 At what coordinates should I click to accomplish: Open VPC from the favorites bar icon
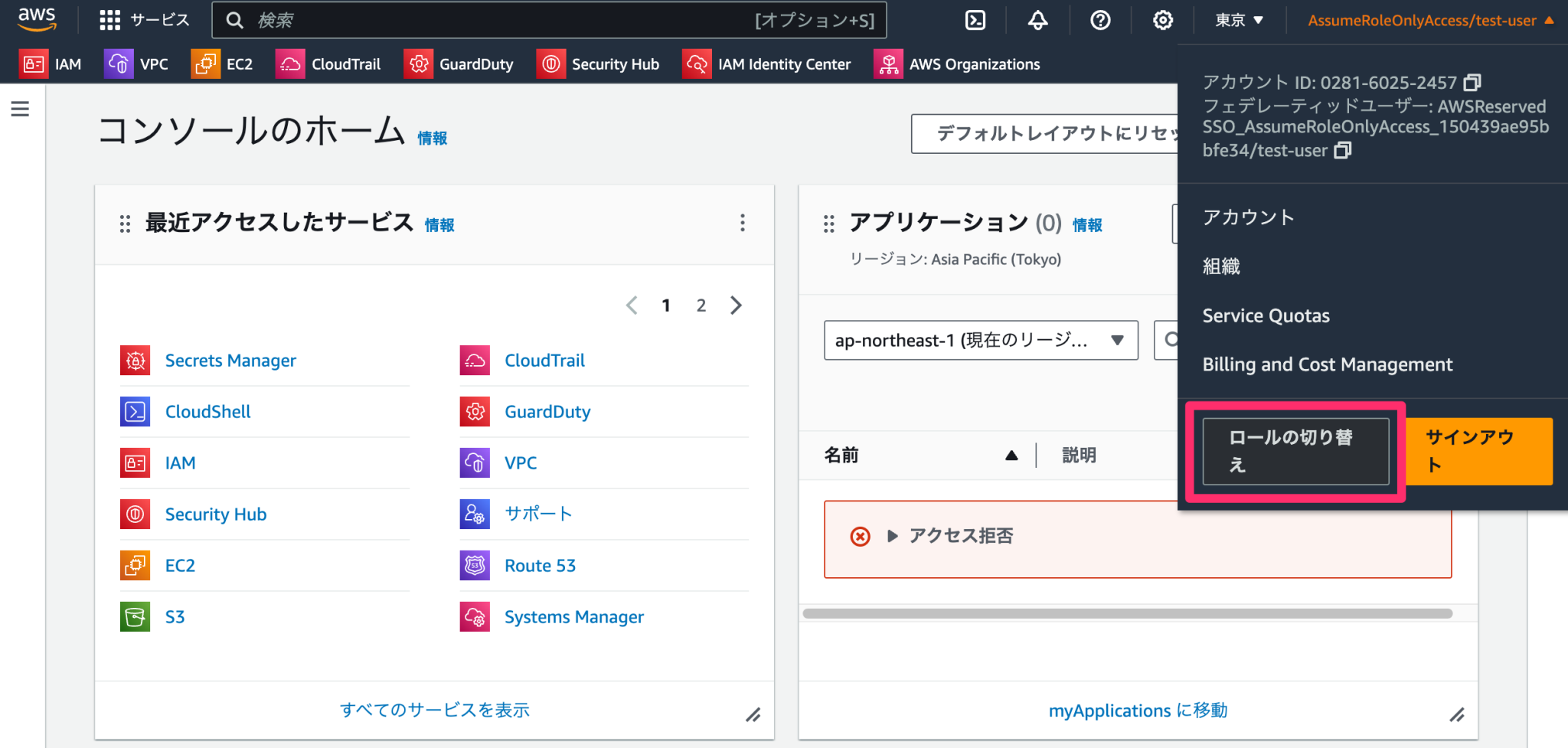(119, 64)
